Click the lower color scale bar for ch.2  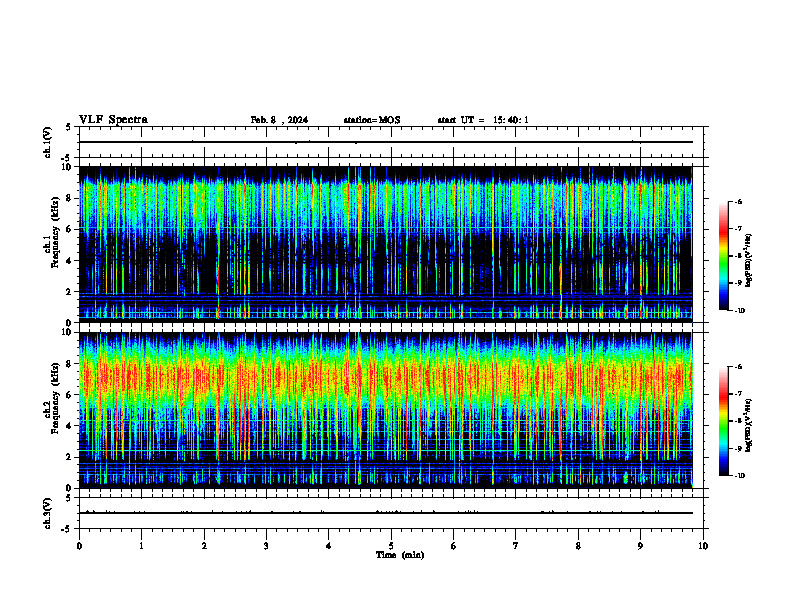(x=724, y=421)
